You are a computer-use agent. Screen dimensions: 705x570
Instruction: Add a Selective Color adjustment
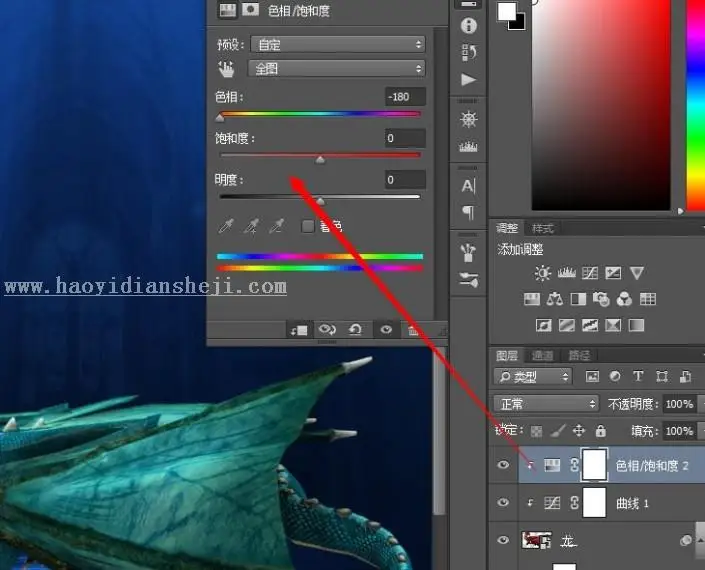pos(613,325)
